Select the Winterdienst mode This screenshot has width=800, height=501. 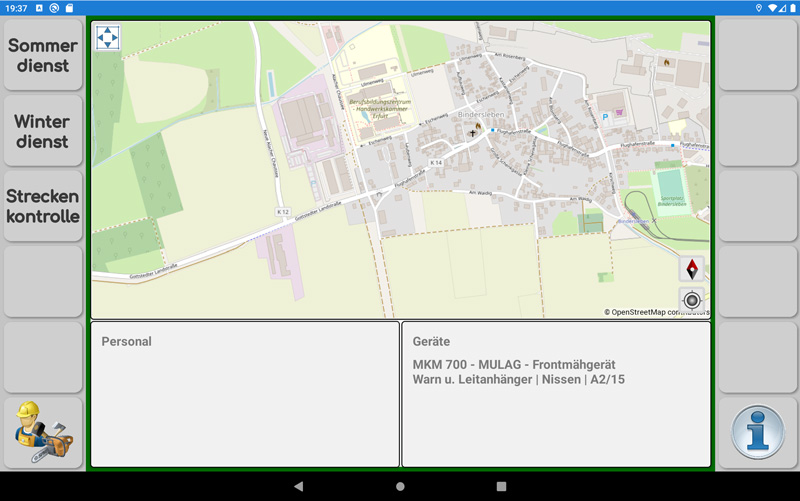[x=43, y=131]
